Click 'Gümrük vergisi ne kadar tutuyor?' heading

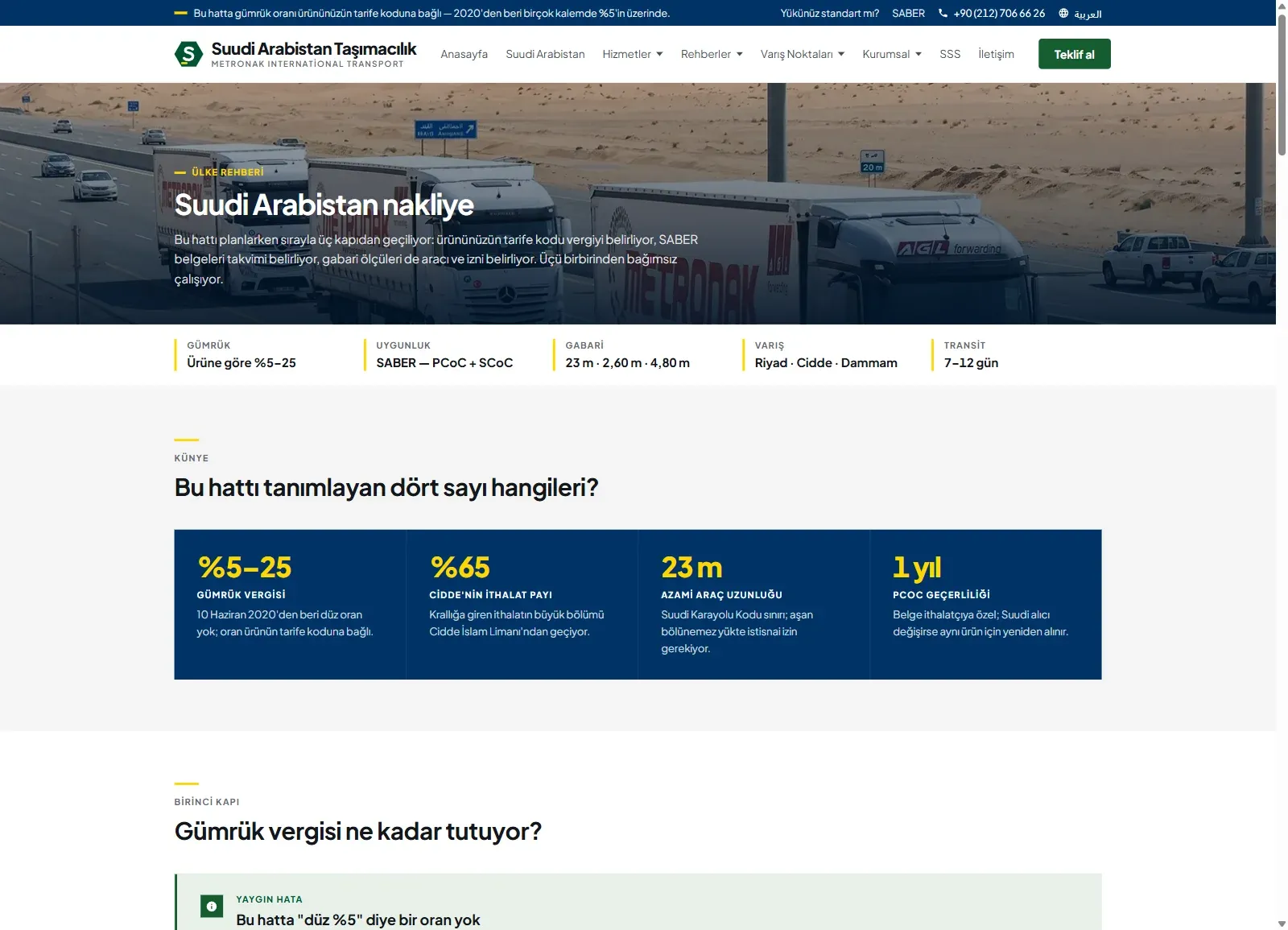(x=358, y=832)
